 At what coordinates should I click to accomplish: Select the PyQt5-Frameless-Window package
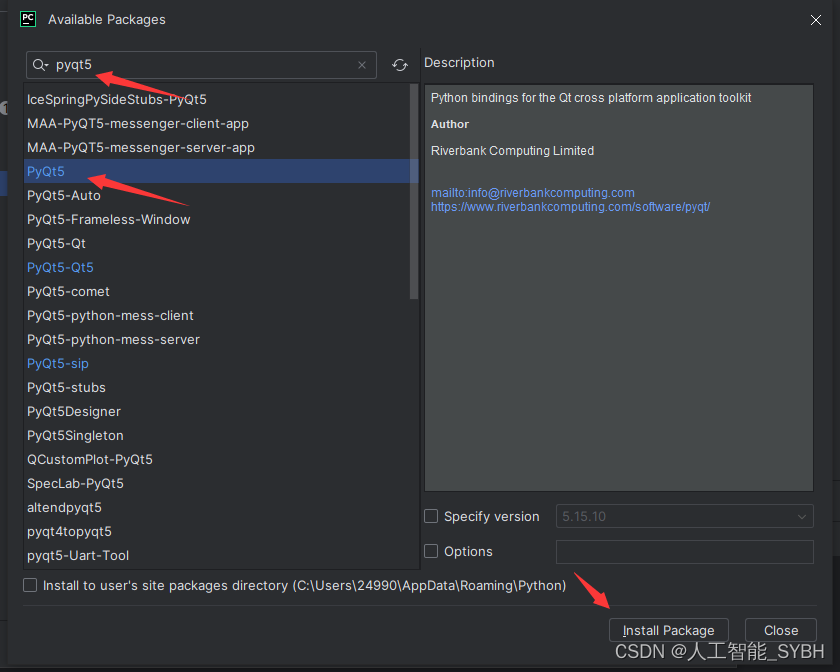pyautogui.click(x=221, y=219)
